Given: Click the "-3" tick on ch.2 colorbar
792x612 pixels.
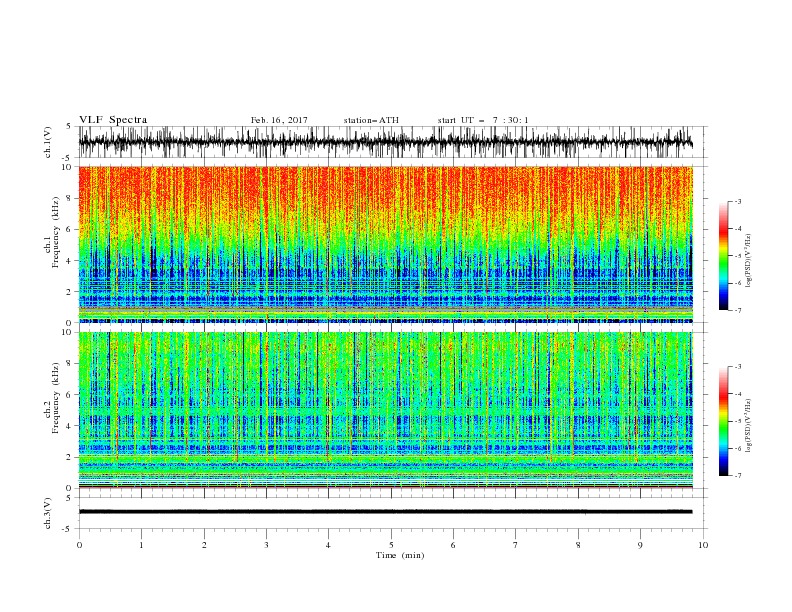Looking at the screenshot, I should pyautogui.click(x=737, y=367).
